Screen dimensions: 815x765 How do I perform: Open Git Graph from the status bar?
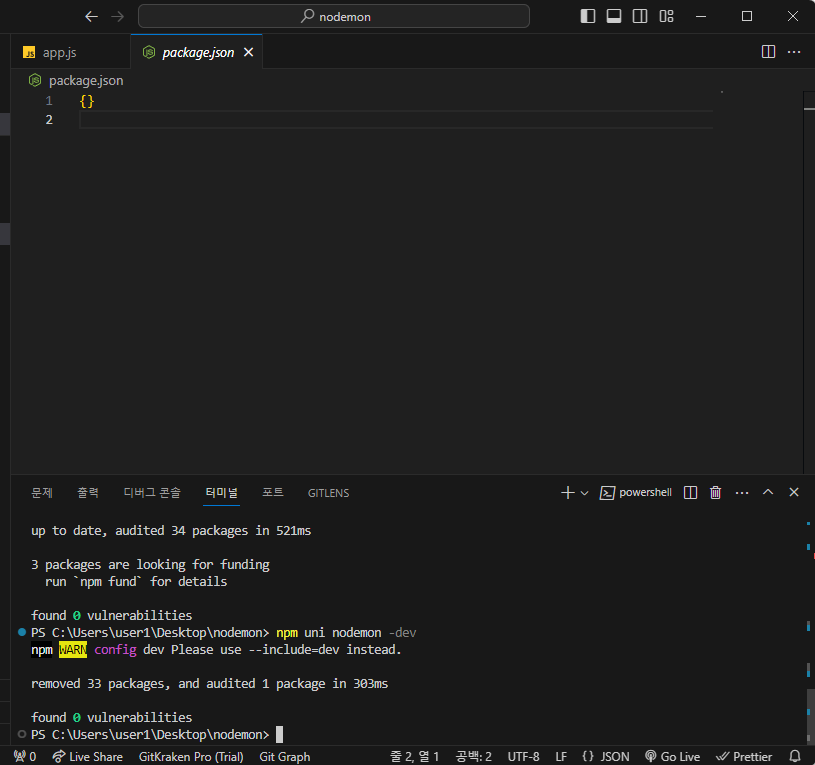[x=284, y=757]
